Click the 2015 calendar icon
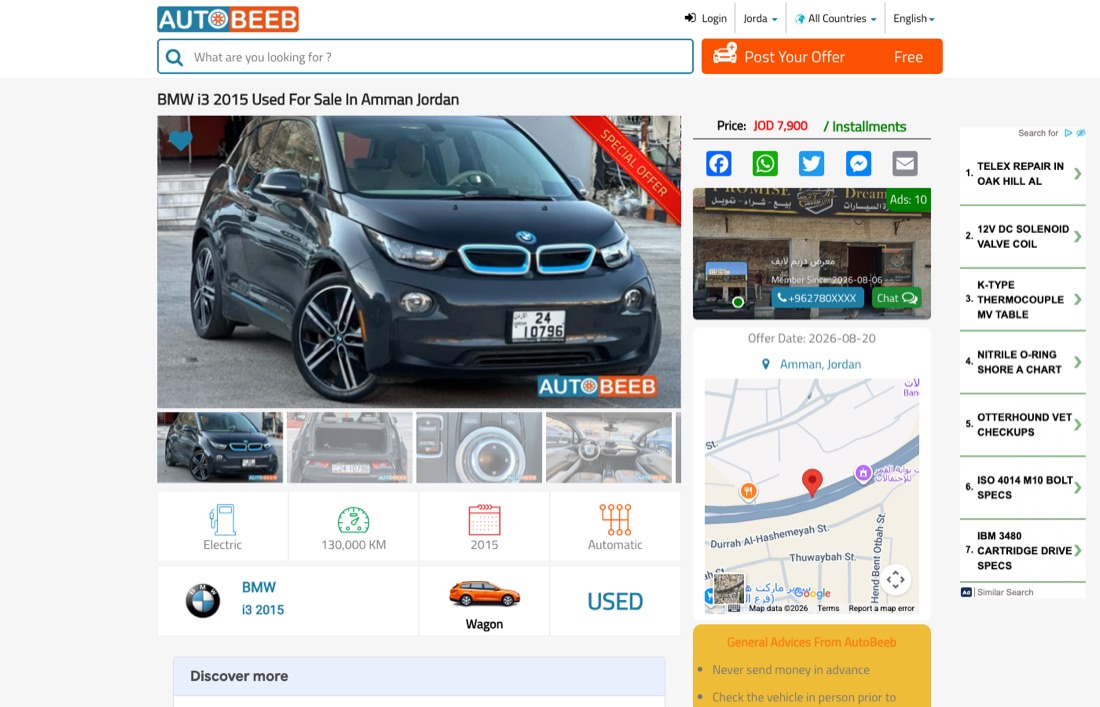1100x707 pixels. (x=484, y=520)
